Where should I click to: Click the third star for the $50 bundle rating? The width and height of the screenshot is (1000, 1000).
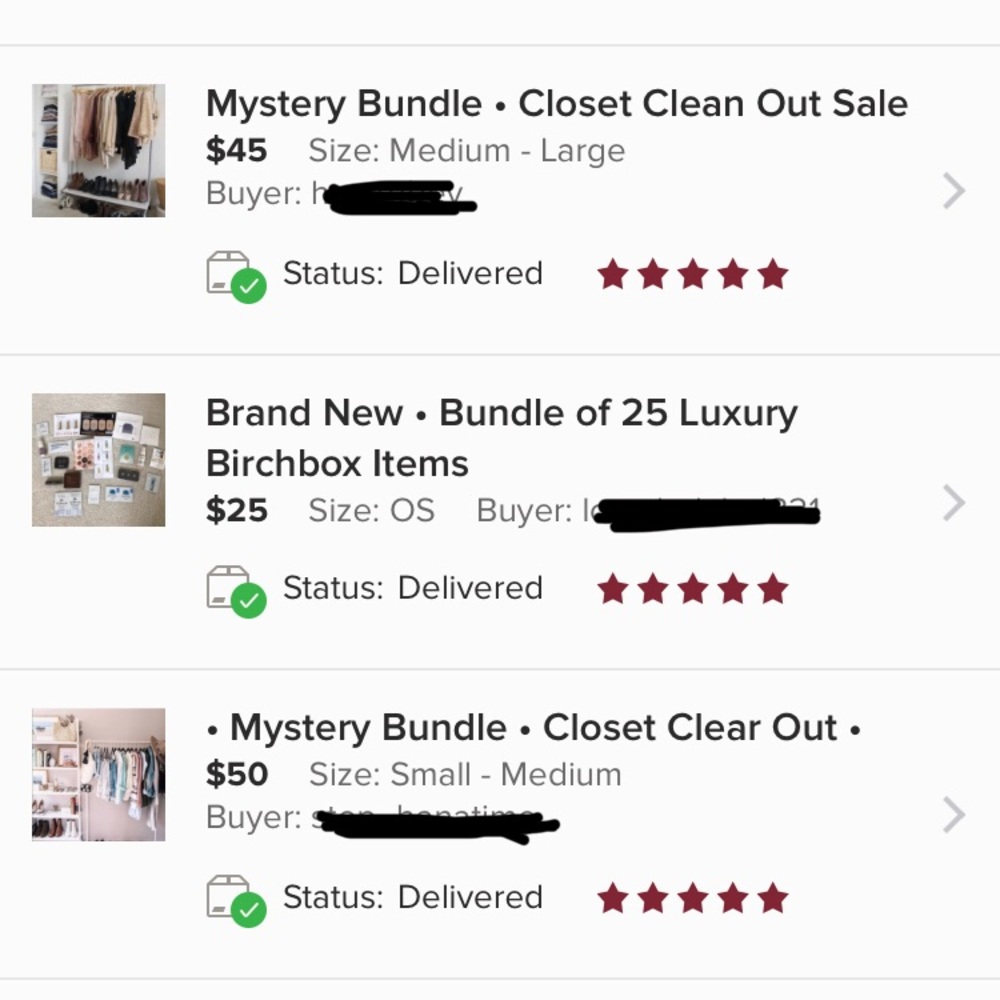coord(694,897)
